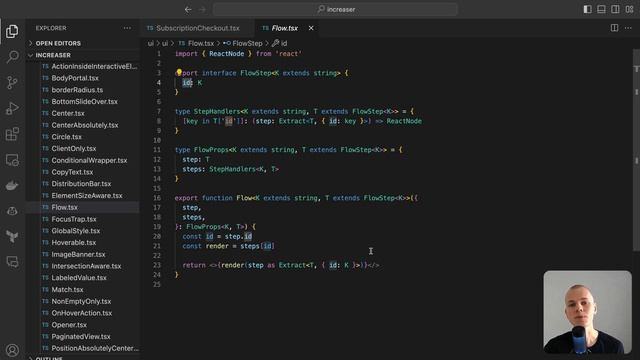Viewport: 640px width, 360px height.
Task: Open Explorer Views and More Actions menu
Action: pyautogui.click(x=127, y=28)
